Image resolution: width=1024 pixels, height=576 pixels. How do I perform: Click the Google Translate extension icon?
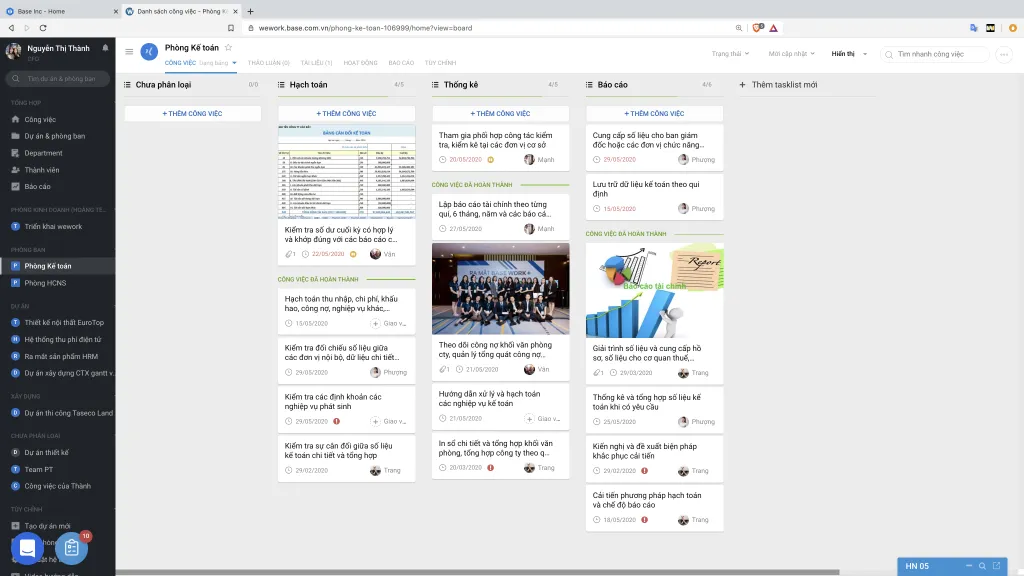973,28
